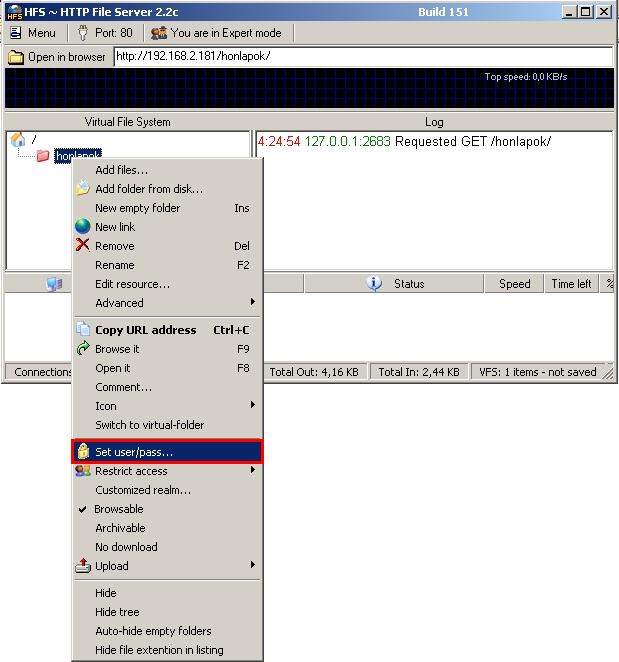Expand the Advanced submenu
This screenshot has height=662, width=619.
167,303
